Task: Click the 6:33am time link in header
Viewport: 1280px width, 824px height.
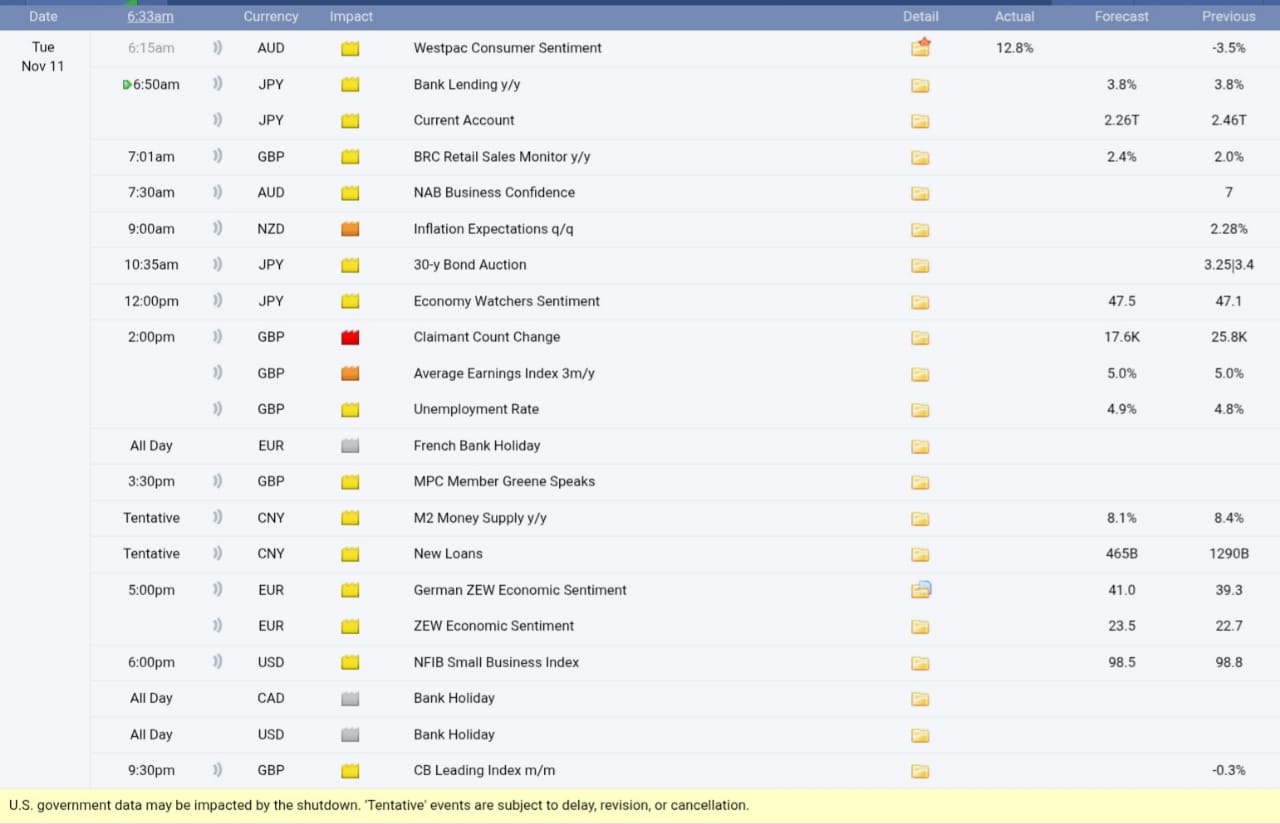Action: 150,16
